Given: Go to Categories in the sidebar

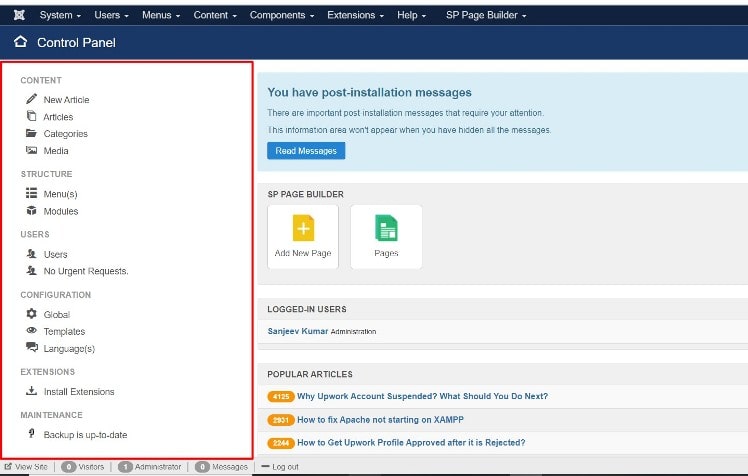Looking at the screenshot, I should (66, 134).
